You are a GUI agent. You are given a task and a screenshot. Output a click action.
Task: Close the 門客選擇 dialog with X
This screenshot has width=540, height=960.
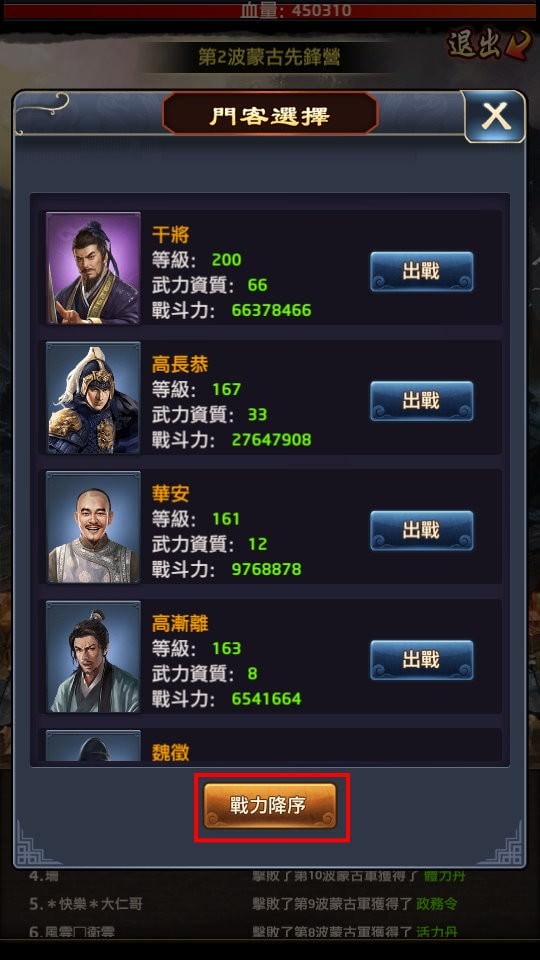495,116
